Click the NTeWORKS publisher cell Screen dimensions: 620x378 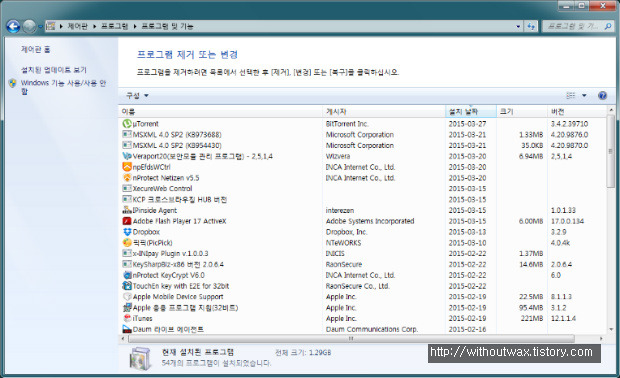tap(343, 243)
